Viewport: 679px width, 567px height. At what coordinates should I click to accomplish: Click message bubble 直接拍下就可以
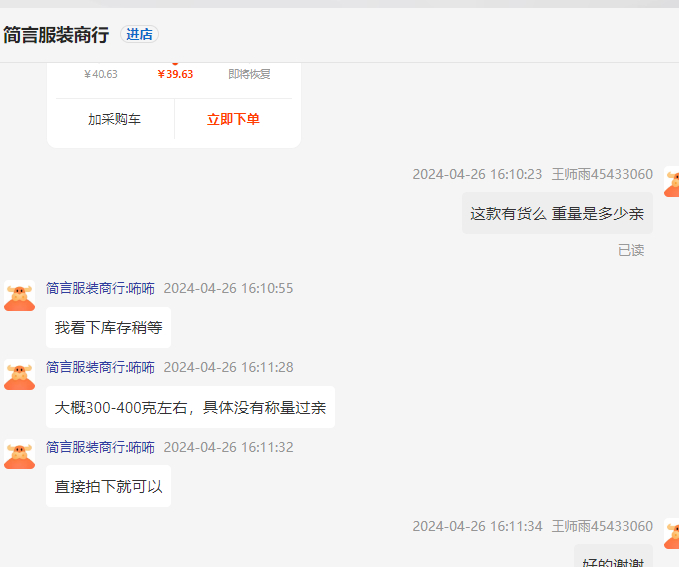108,486
